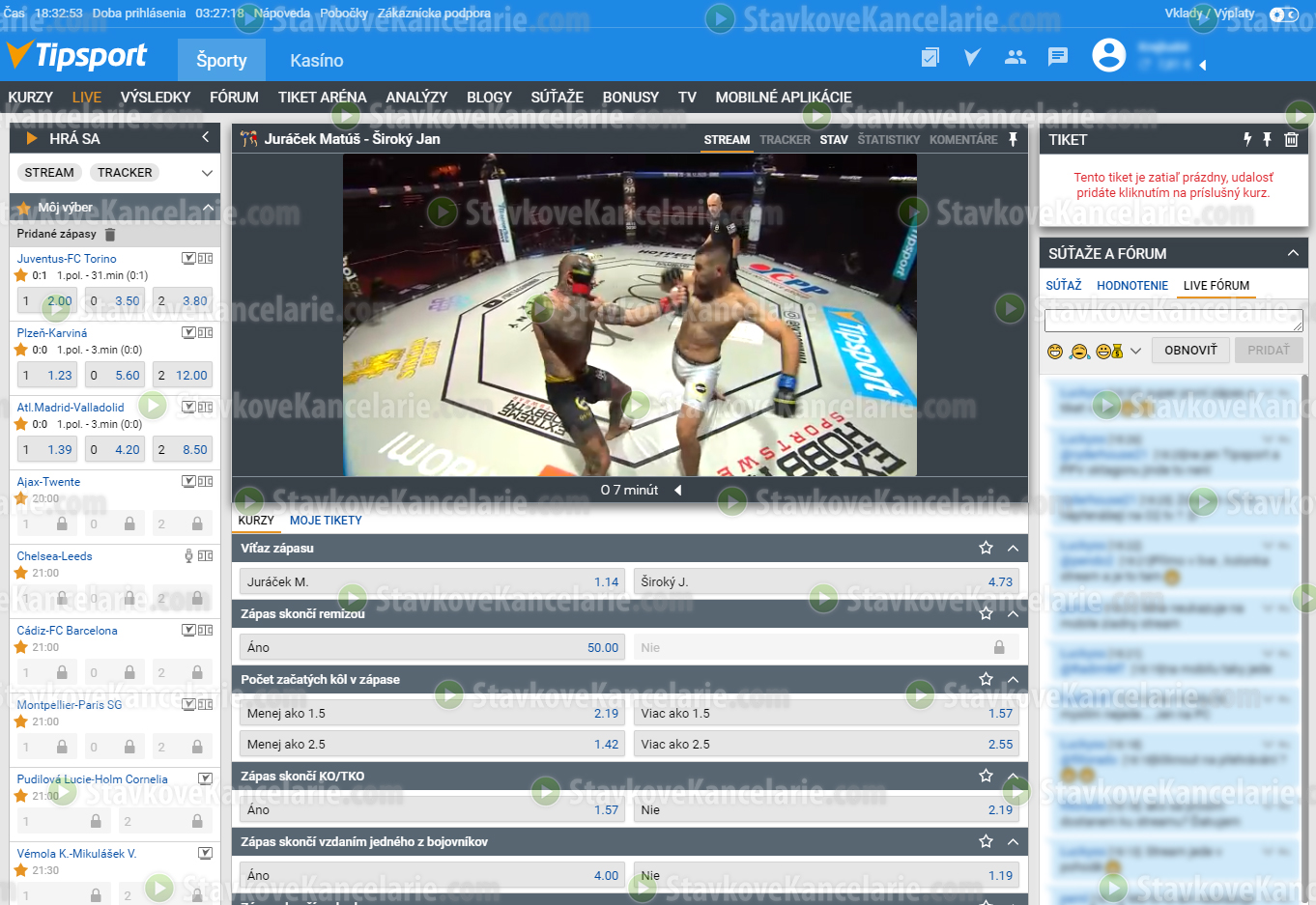Click the stream TV icon for Ajax-Twente
The height and width of the screenshot is (905, 1316).
click(x=188, y=481)
